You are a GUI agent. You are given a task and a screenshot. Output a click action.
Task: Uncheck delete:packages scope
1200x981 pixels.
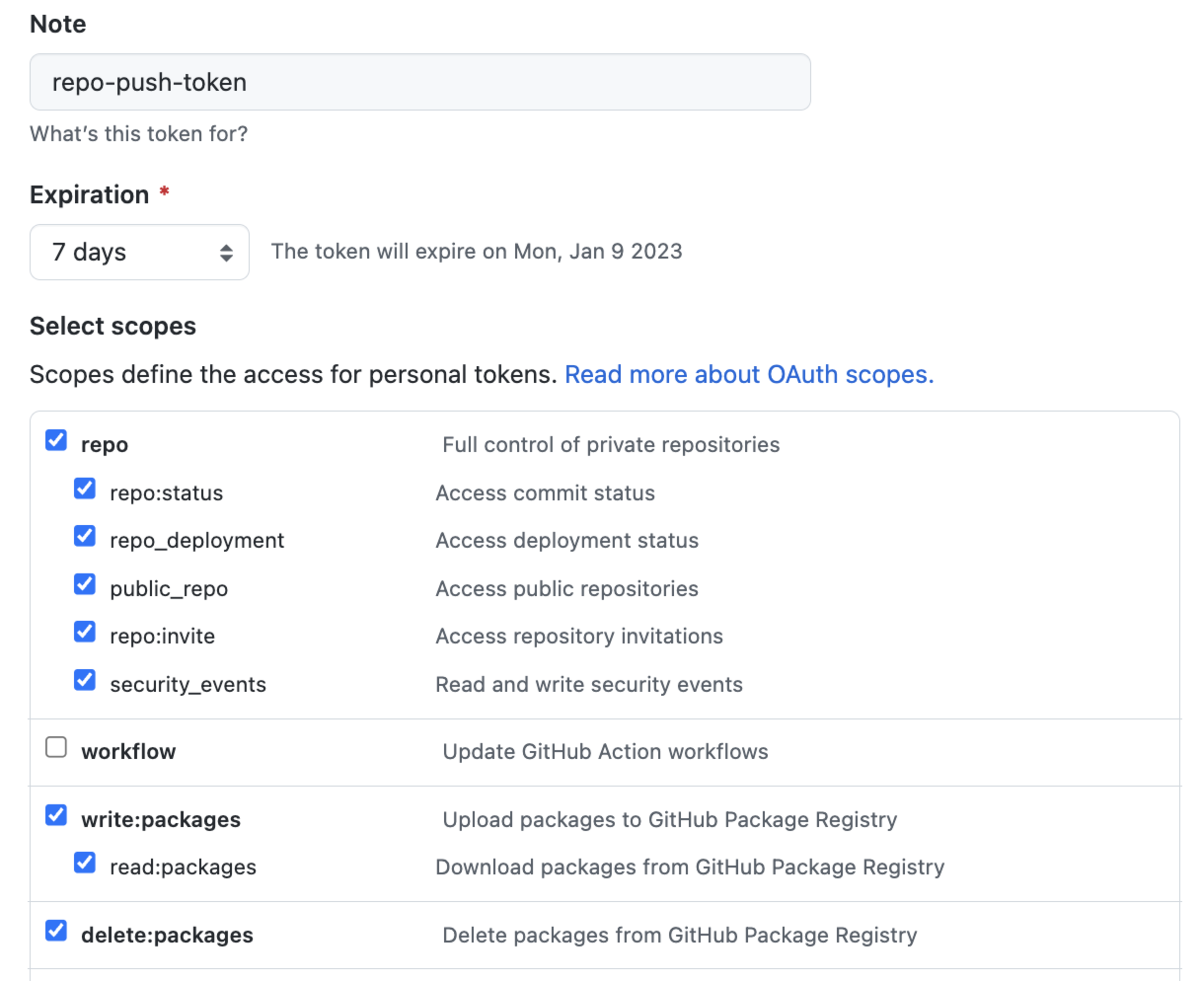pos(57,931)
